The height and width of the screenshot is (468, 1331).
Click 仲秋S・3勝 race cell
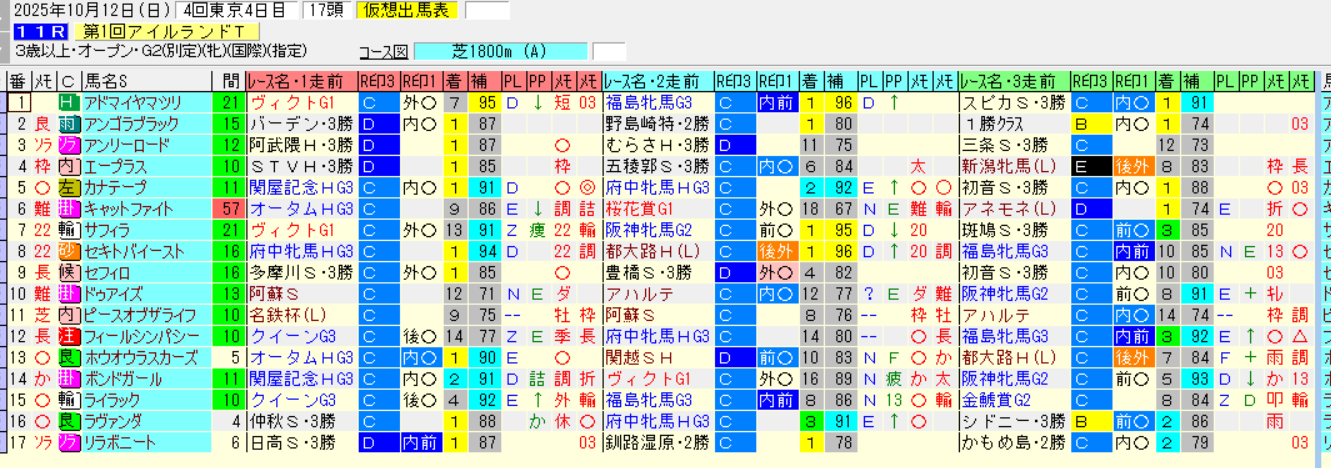[302, 422]
